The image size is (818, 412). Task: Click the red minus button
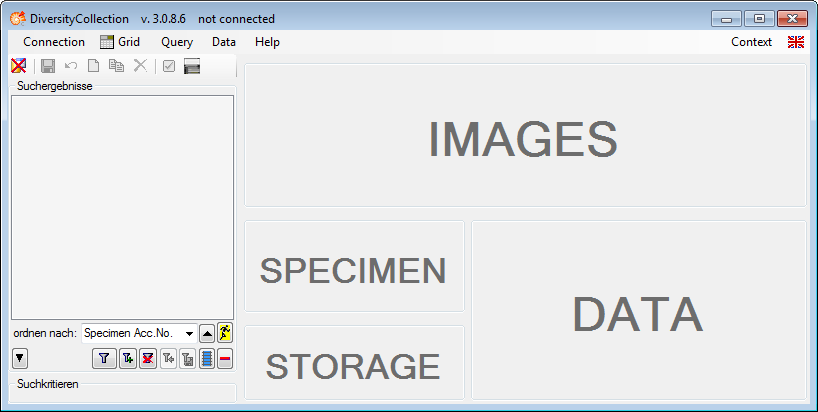(x=226, y=358)
